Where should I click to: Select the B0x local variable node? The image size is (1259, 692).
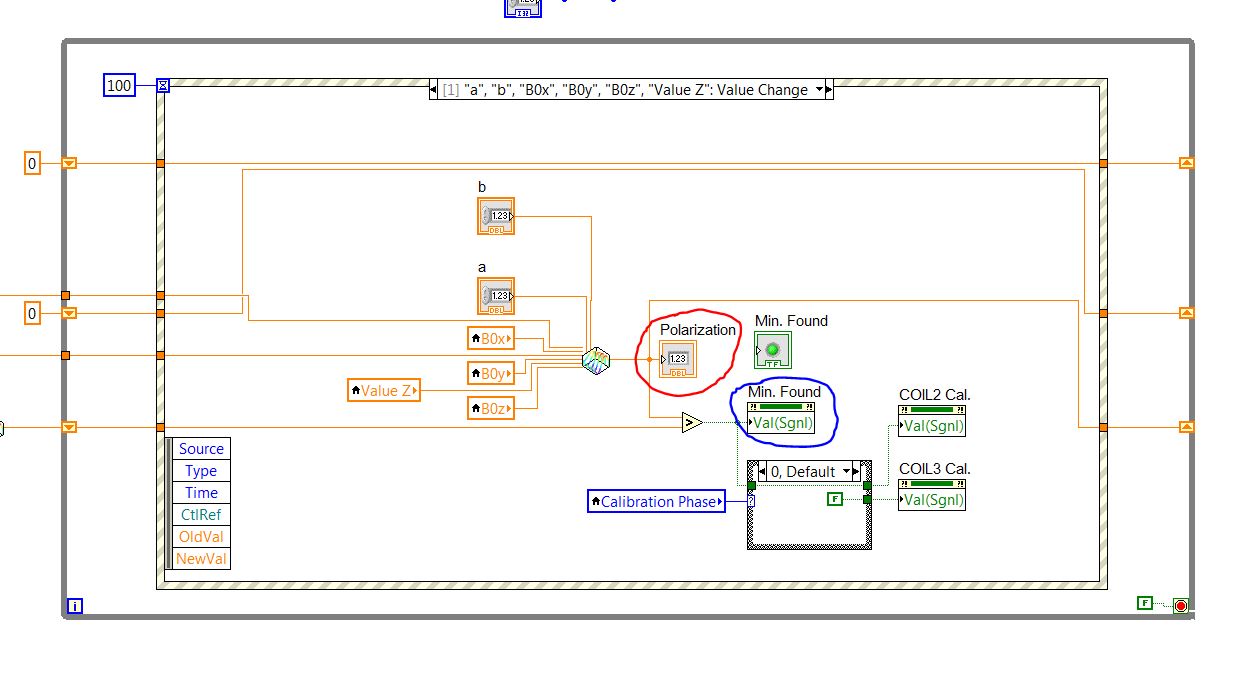coord(490,338)
